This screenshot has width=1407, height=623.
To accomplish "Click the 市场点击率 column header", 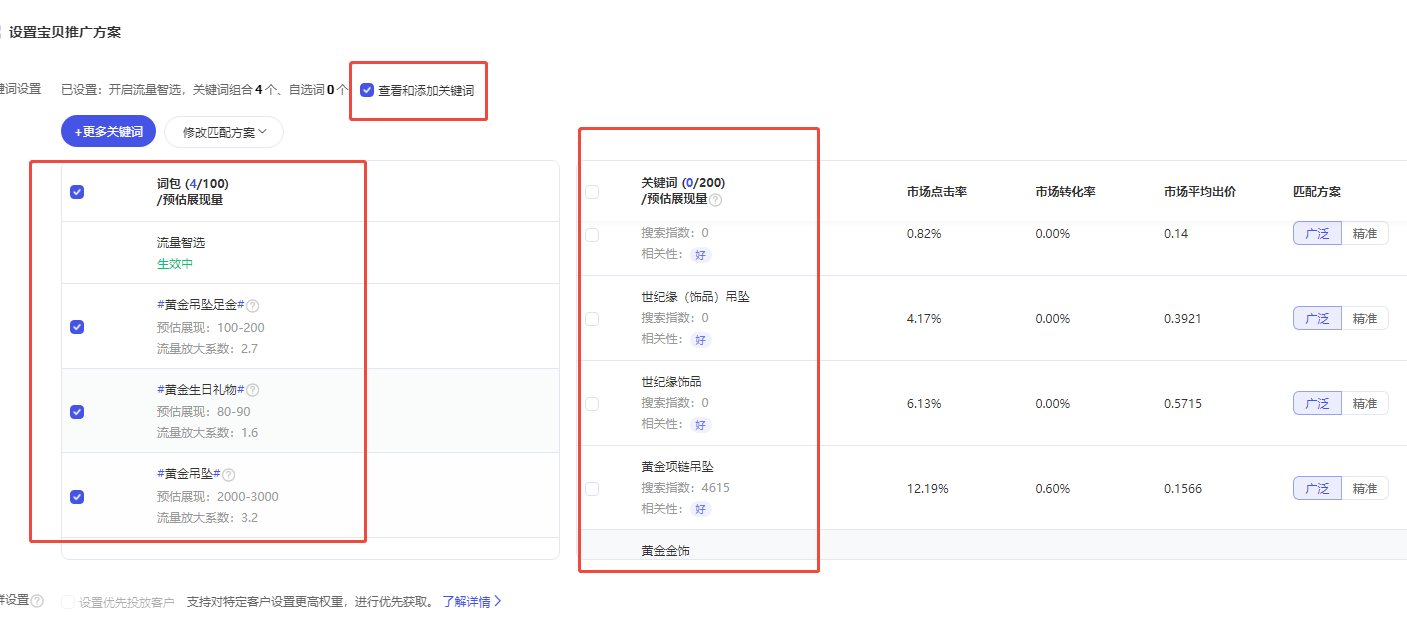I will pos(936,192).
